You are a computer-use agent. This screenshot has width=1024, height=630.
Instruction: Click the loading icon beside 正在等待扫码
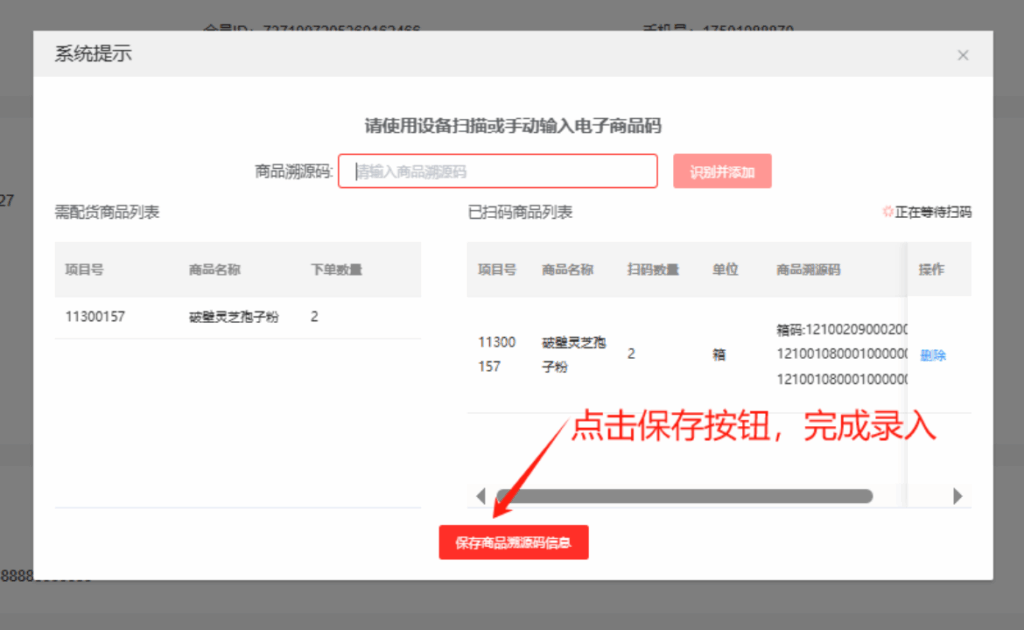pyautogui.click(x=887, y=212)
